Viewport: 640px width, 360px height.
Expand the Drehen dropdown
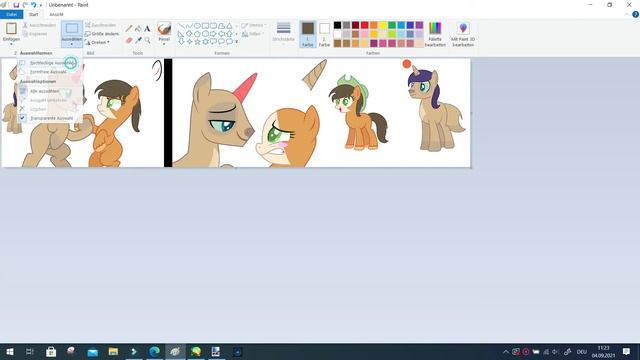(109, 42)
